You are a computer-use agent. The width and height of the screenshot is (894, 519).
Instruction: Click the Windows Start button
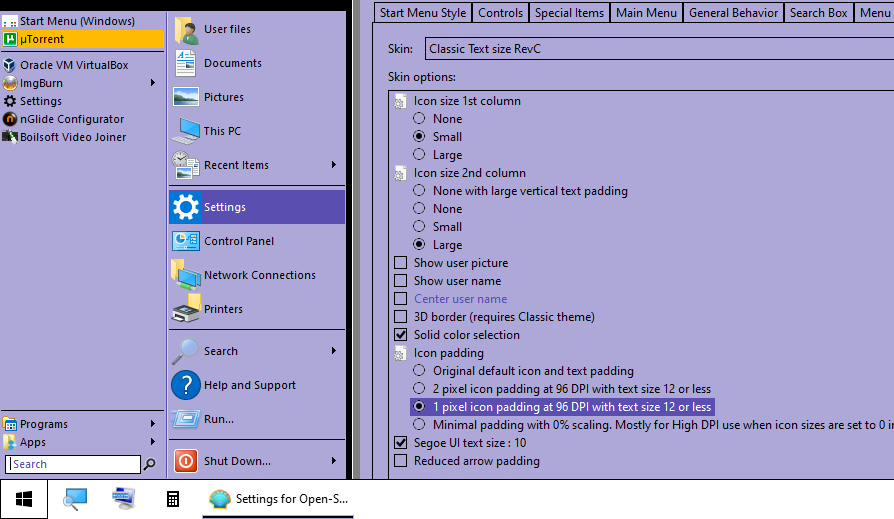[24, 499]
